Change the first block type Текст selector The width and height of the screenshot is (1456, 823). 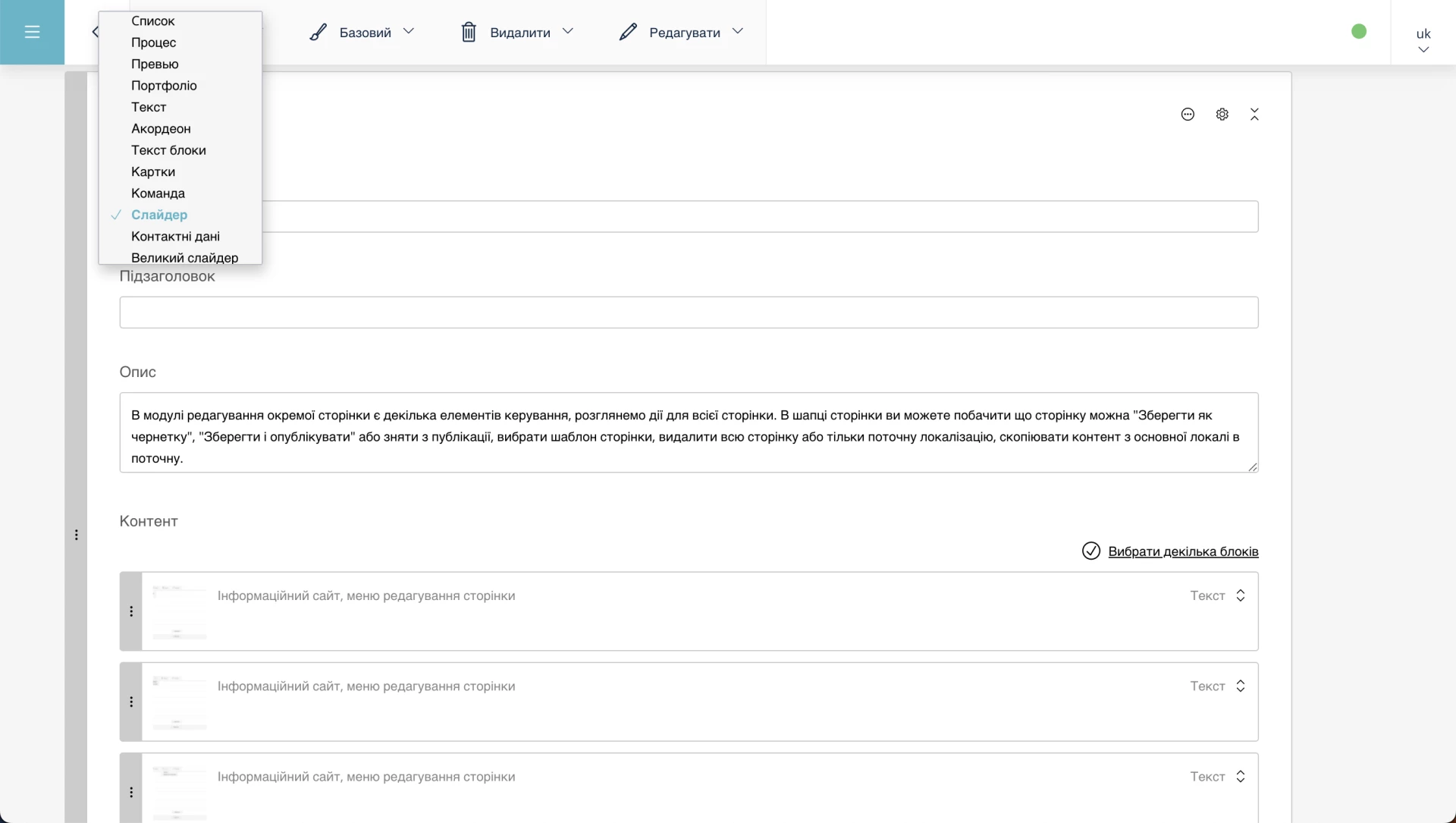[1217, 595]
